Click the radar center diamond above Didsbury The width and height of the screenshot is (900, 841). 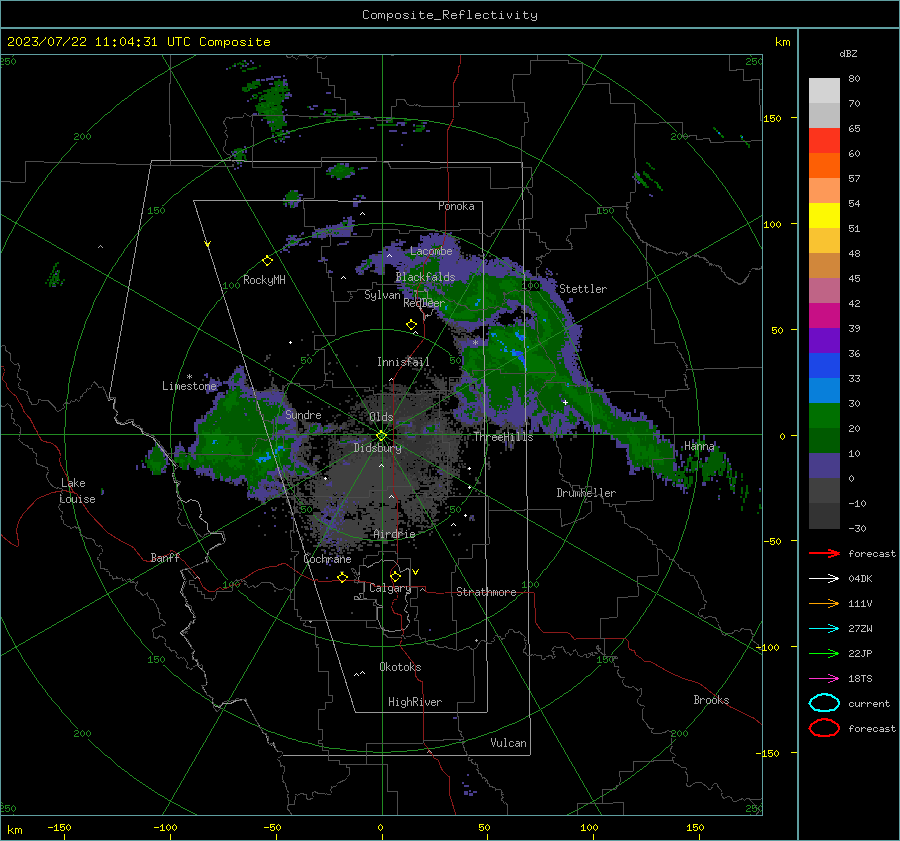point(381,436)
